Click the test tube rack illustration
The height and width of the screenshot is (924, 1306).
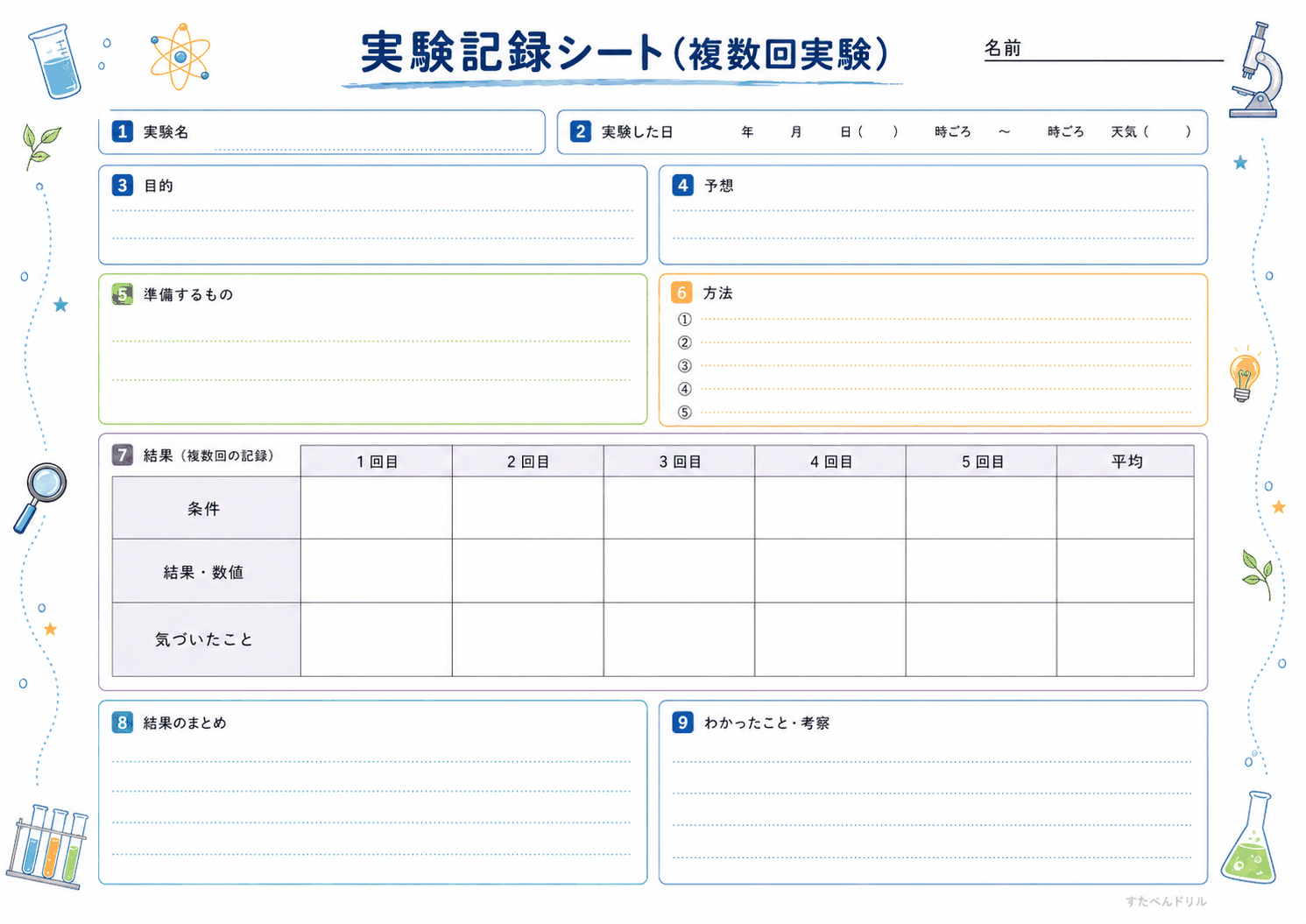coord(48,846)
